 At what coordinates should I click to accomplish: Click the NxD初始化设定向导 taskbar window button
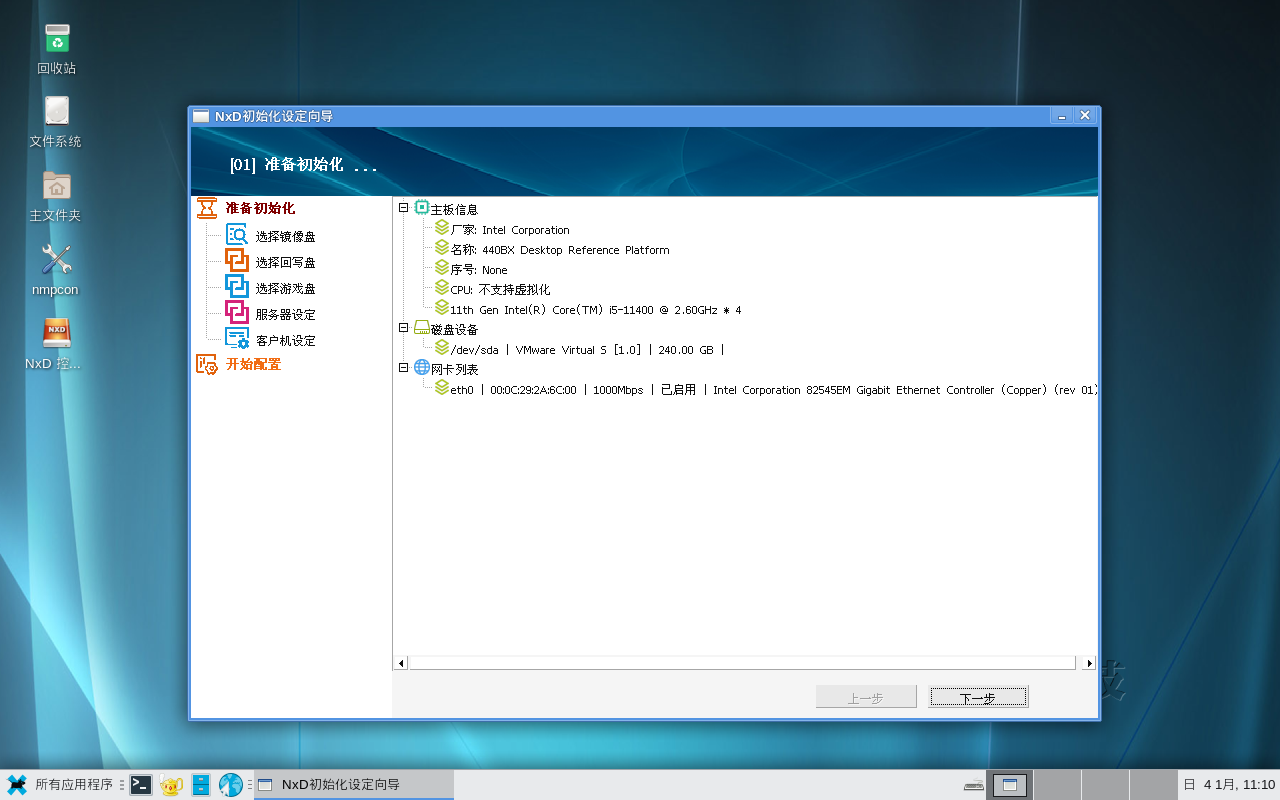353,785
